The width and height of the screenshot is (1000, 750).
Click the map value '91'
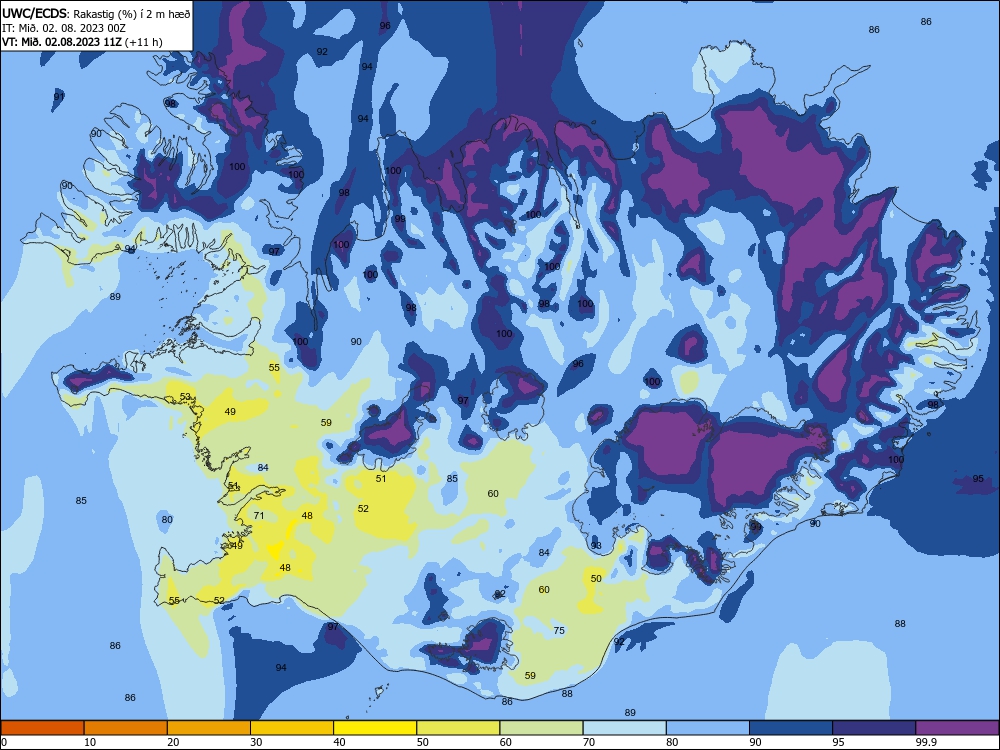(x=59, y=96)
